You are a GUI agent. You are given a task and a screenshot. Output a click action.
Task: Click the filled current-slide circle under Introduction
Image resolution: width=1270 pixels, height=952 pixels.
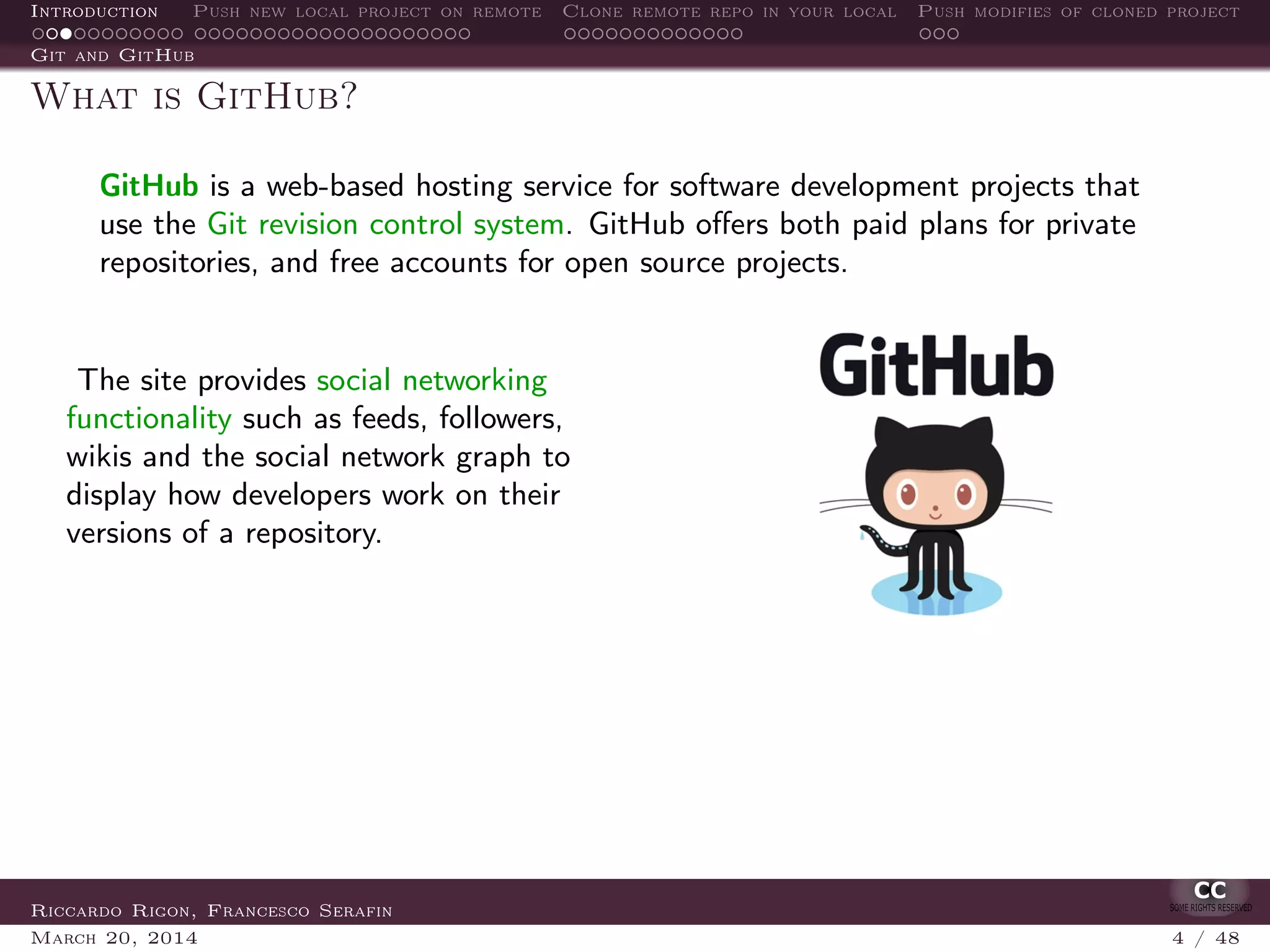[66, 33]
